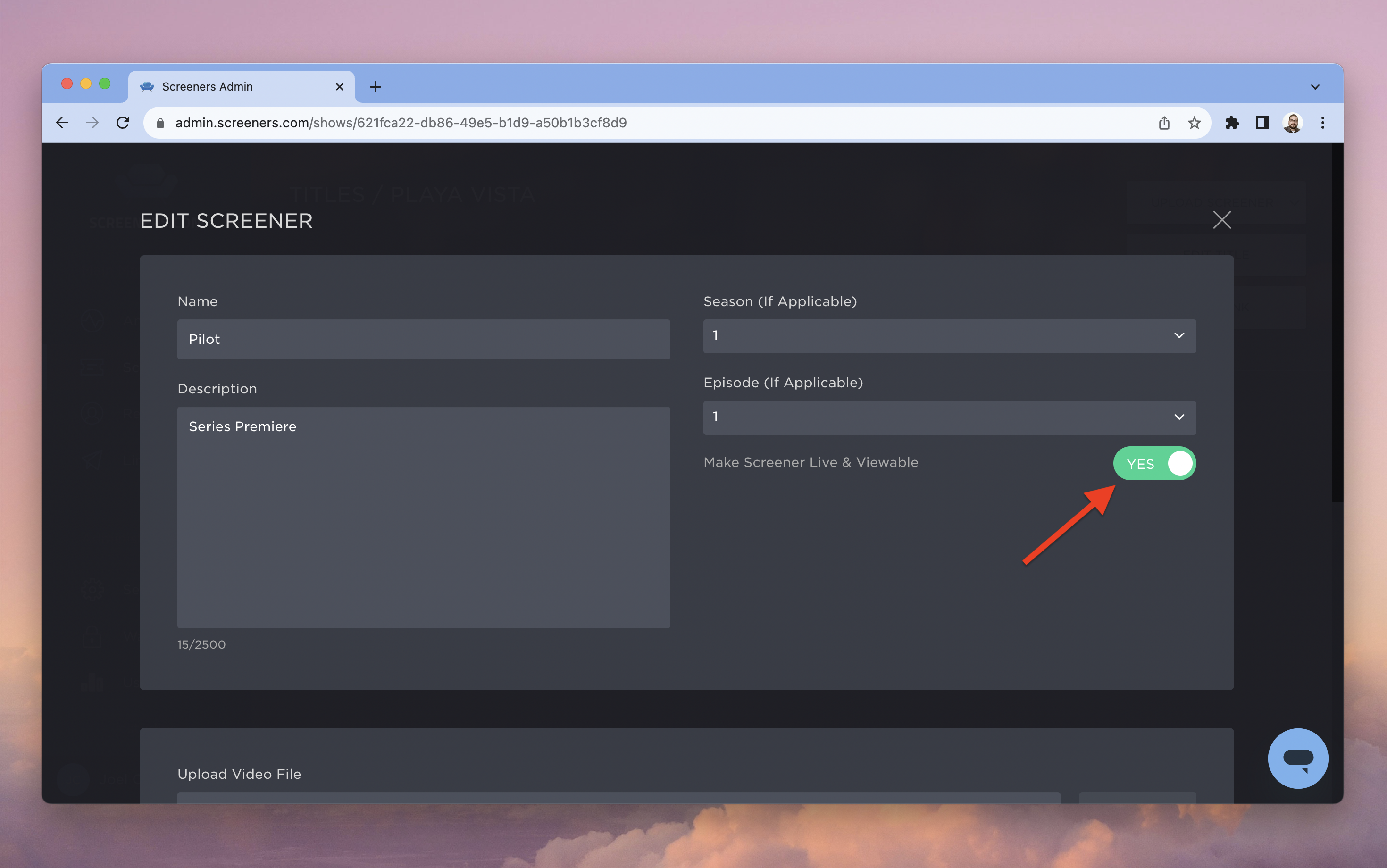Open the Episode dropdown
The width and height of the screenshot is (1387, 868).
click(x=950, y=417)
